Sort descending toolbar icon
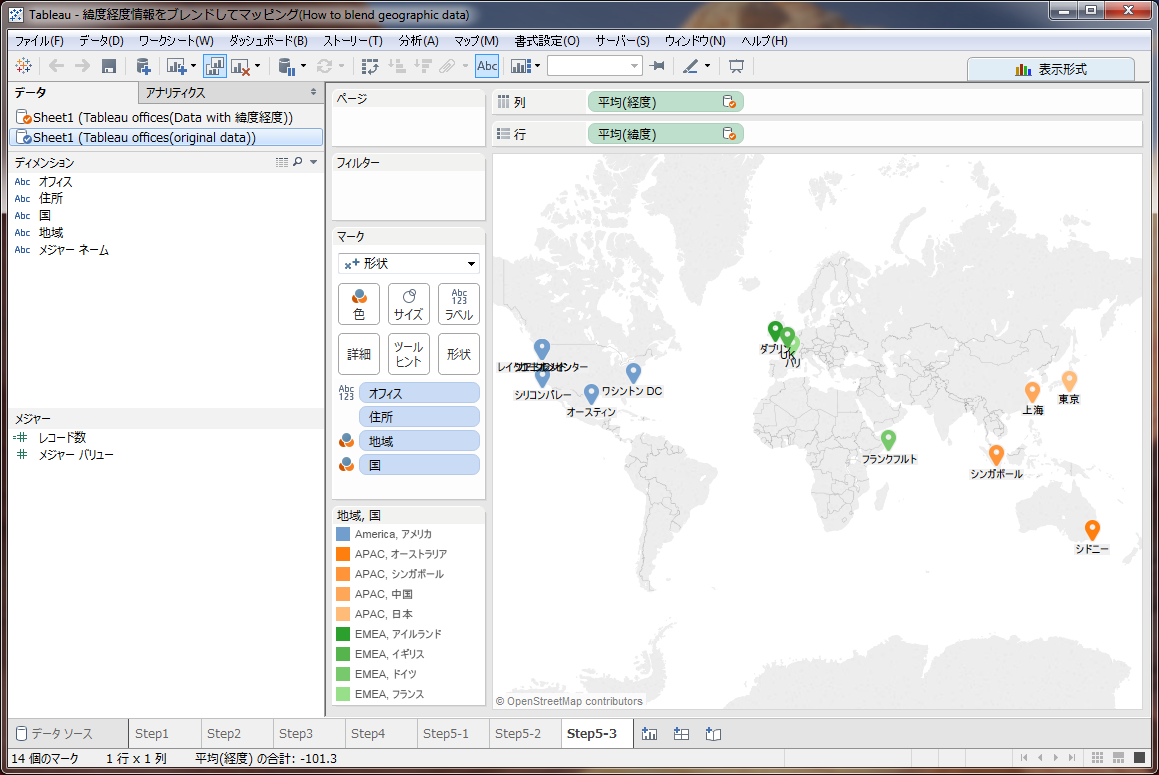The image size is (1159, 775). click(x=423, y=67)
